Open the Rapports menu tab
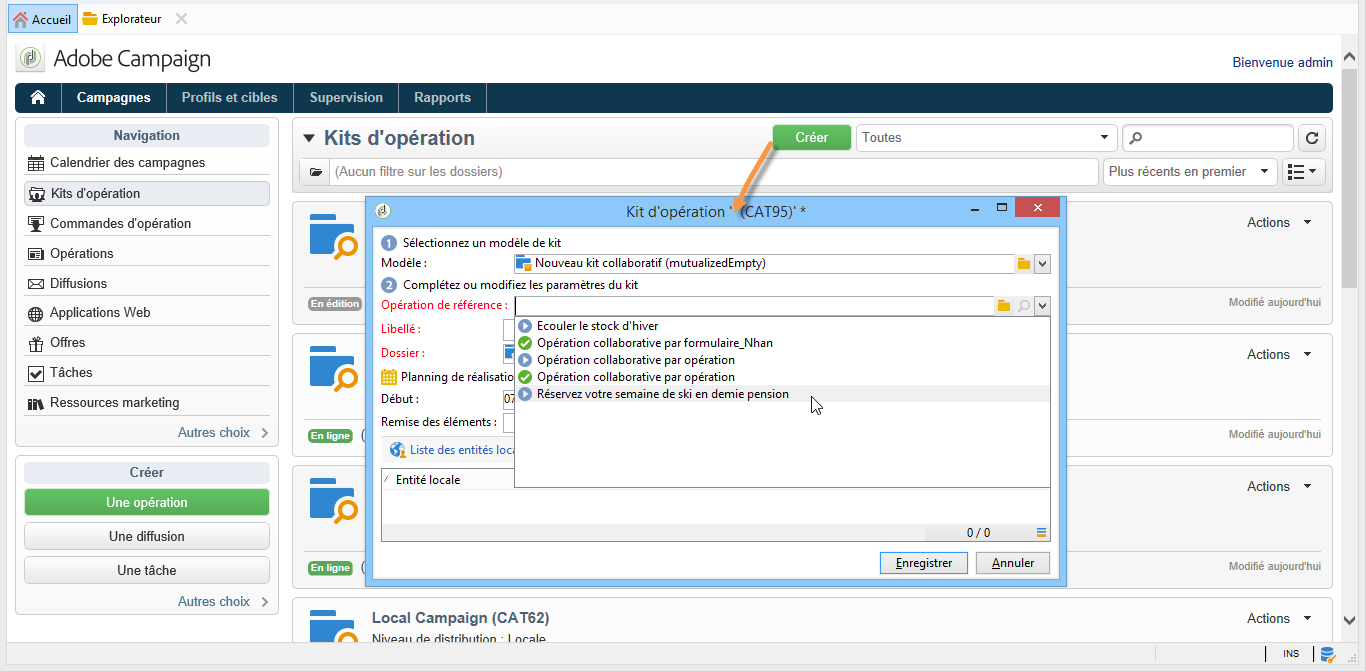Screen dimensions: 1366x672 pyautogui.click(x=443, y=97)
